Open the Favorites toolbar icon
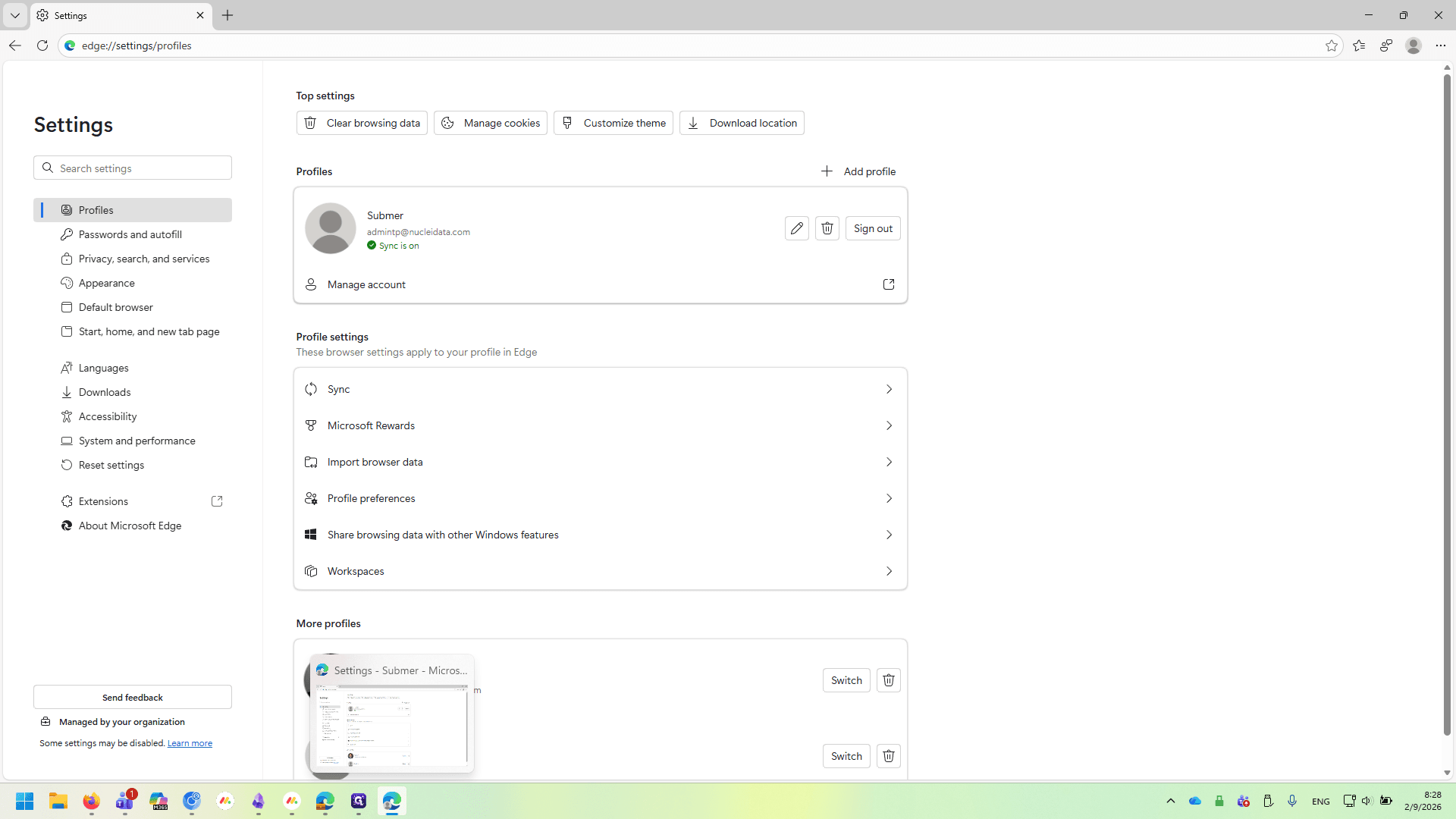The width and height of the screenshot is (1456, 819). click(x=1359, y=45)
